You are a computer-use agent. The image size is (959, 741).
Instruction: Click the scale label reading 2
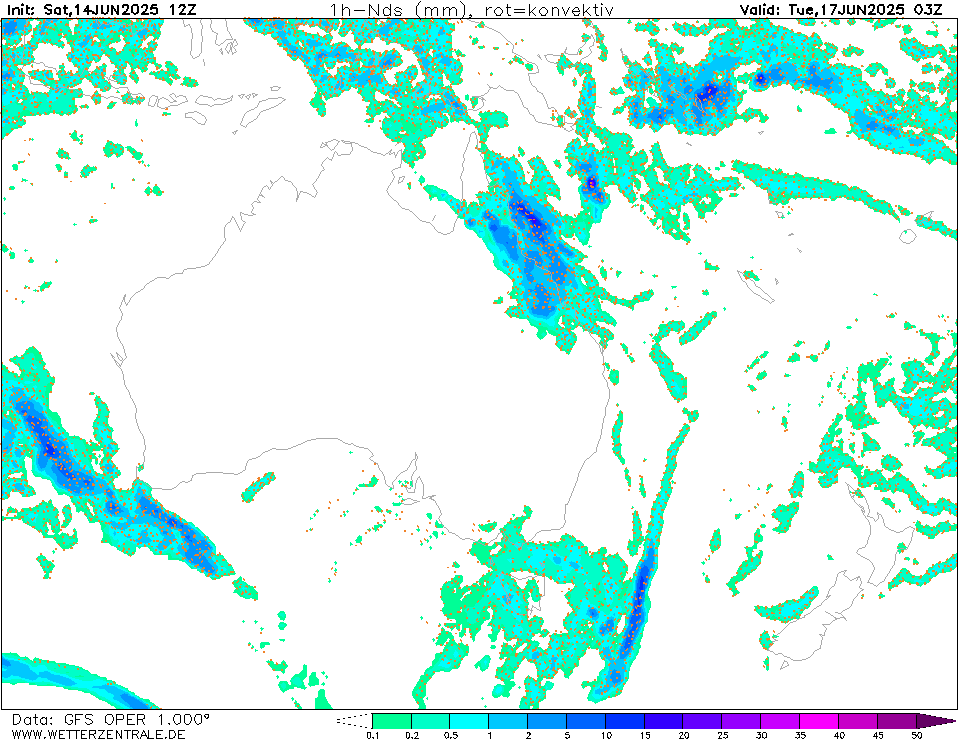[528, 735]
